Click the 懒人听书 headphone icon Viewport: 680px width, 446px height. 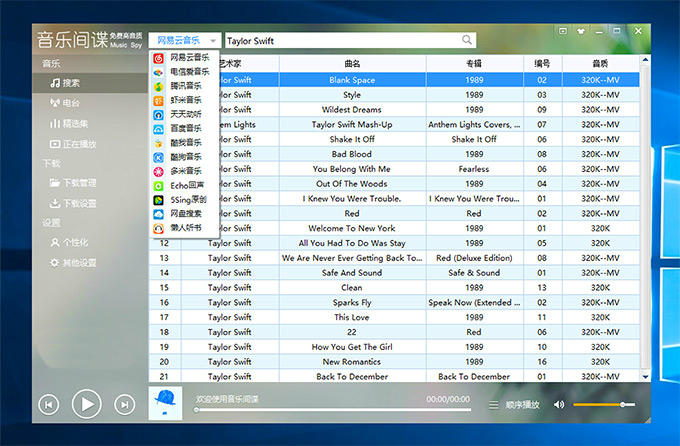tap(159, 228)
